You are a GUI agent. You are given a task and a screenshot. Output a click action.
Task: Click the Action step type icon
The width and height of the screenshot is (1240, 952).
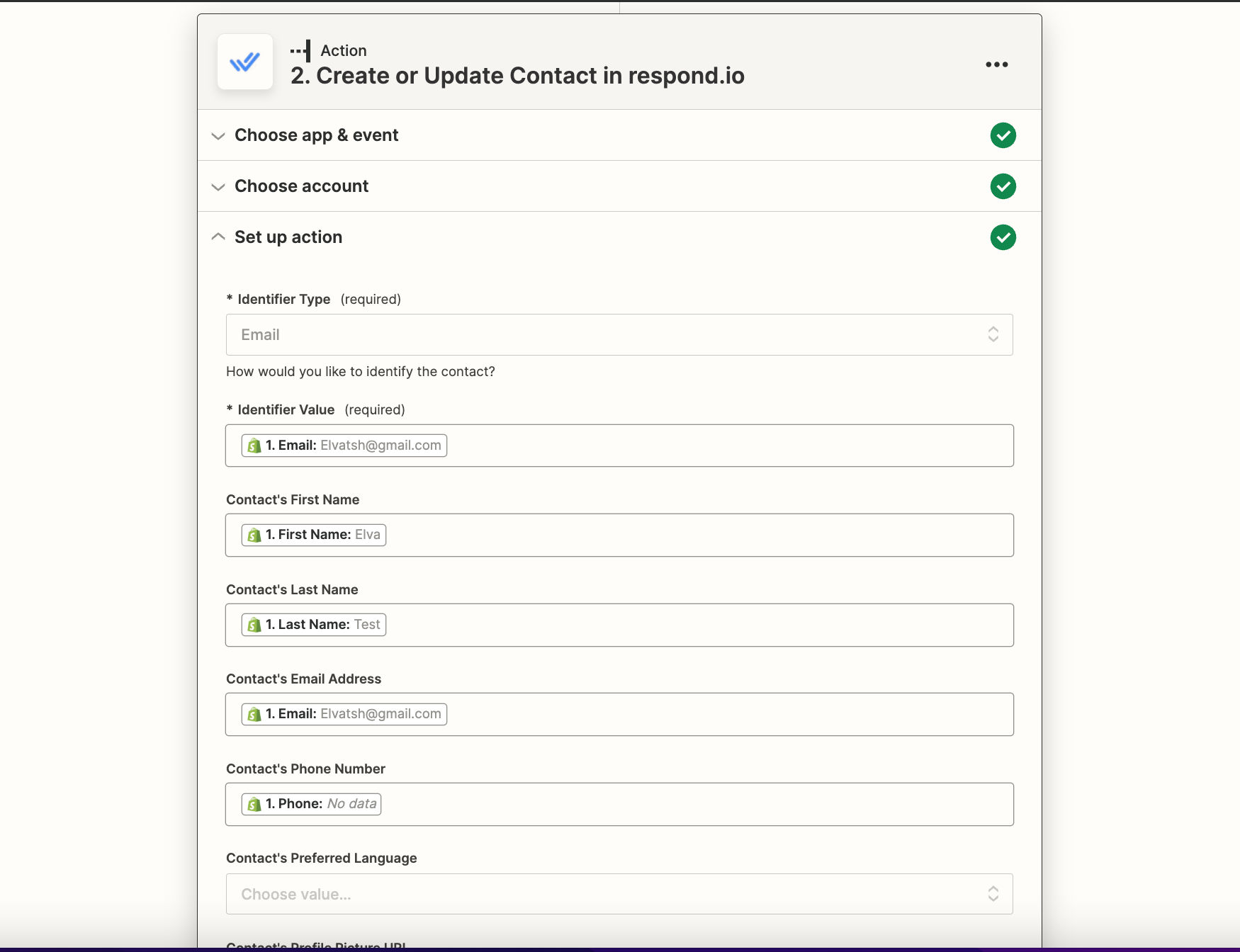[x=300, y=50]
